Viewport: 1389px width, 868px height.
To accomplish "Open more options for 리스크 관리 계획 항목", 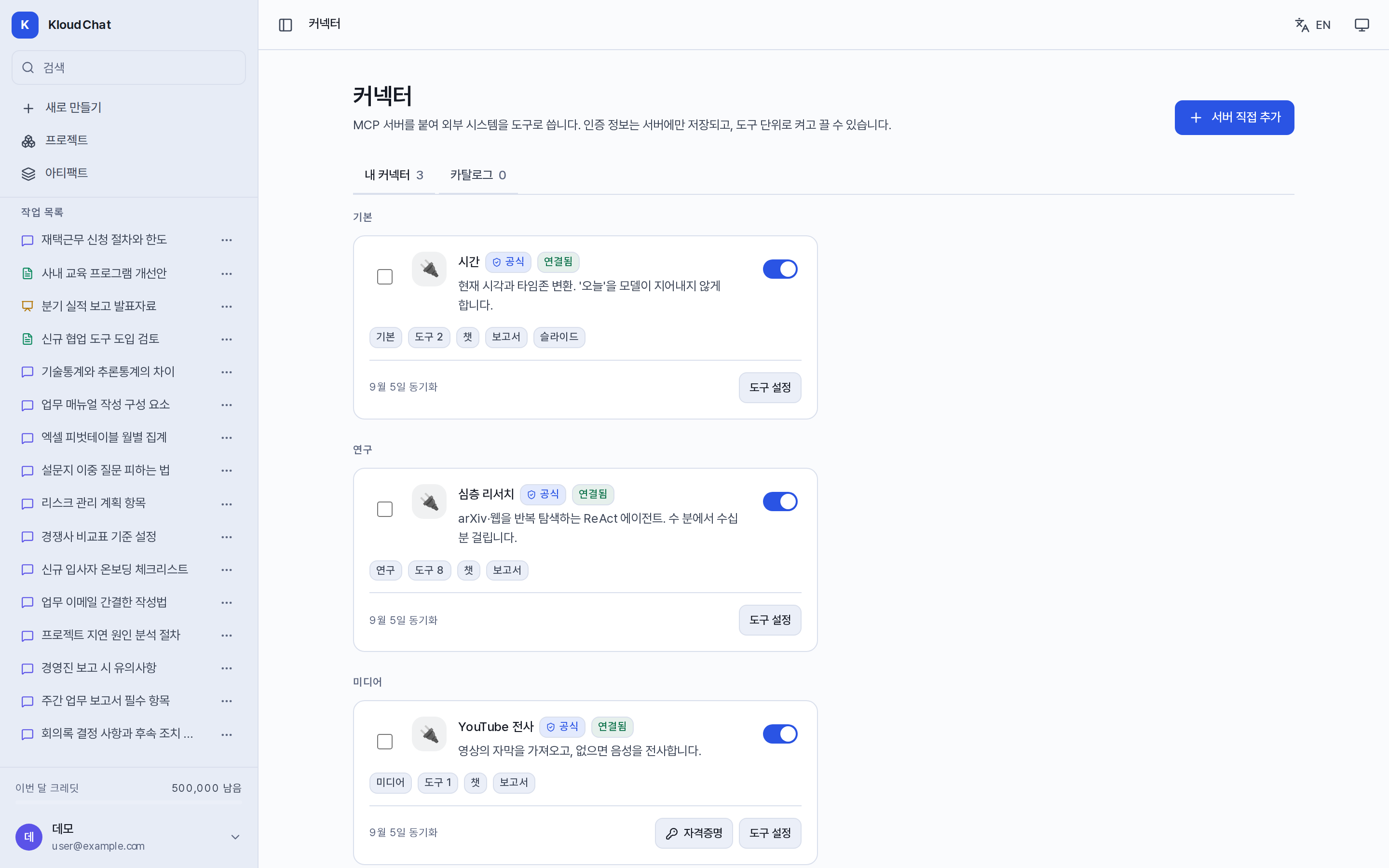I will coord(227,504).
